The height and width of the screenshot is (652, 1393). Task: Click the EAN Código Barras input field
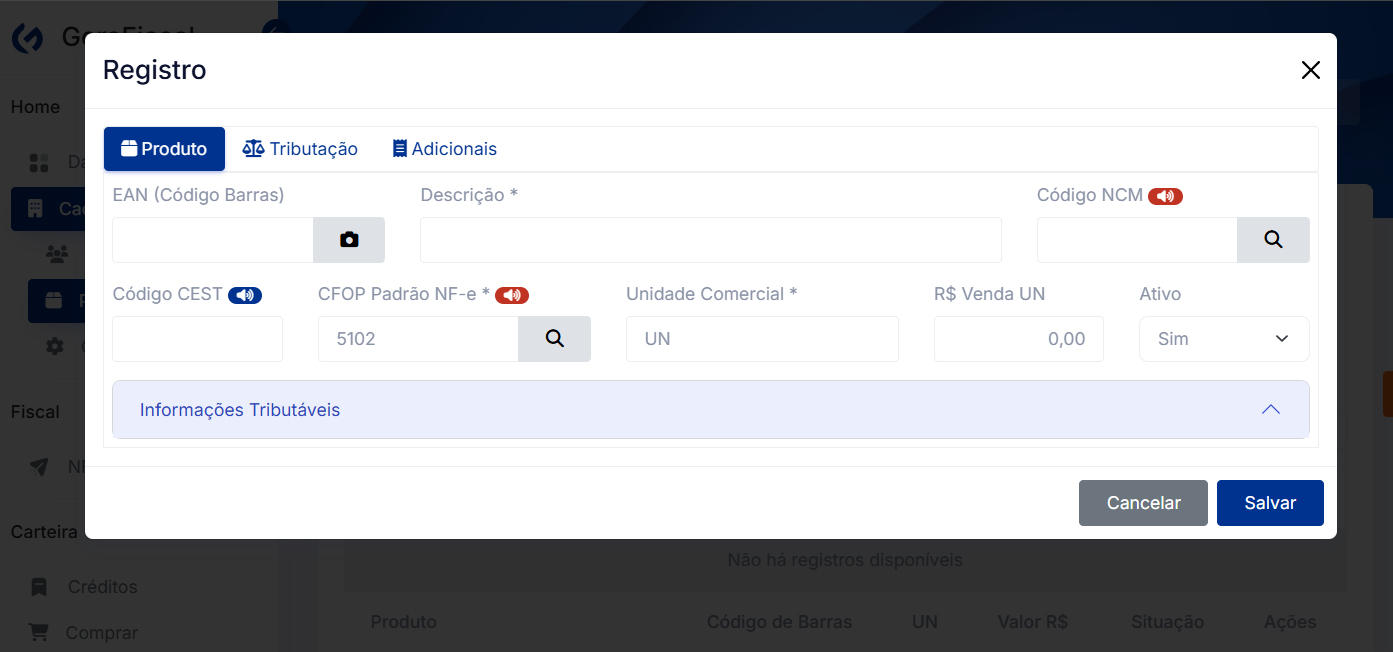click(213, 240)
